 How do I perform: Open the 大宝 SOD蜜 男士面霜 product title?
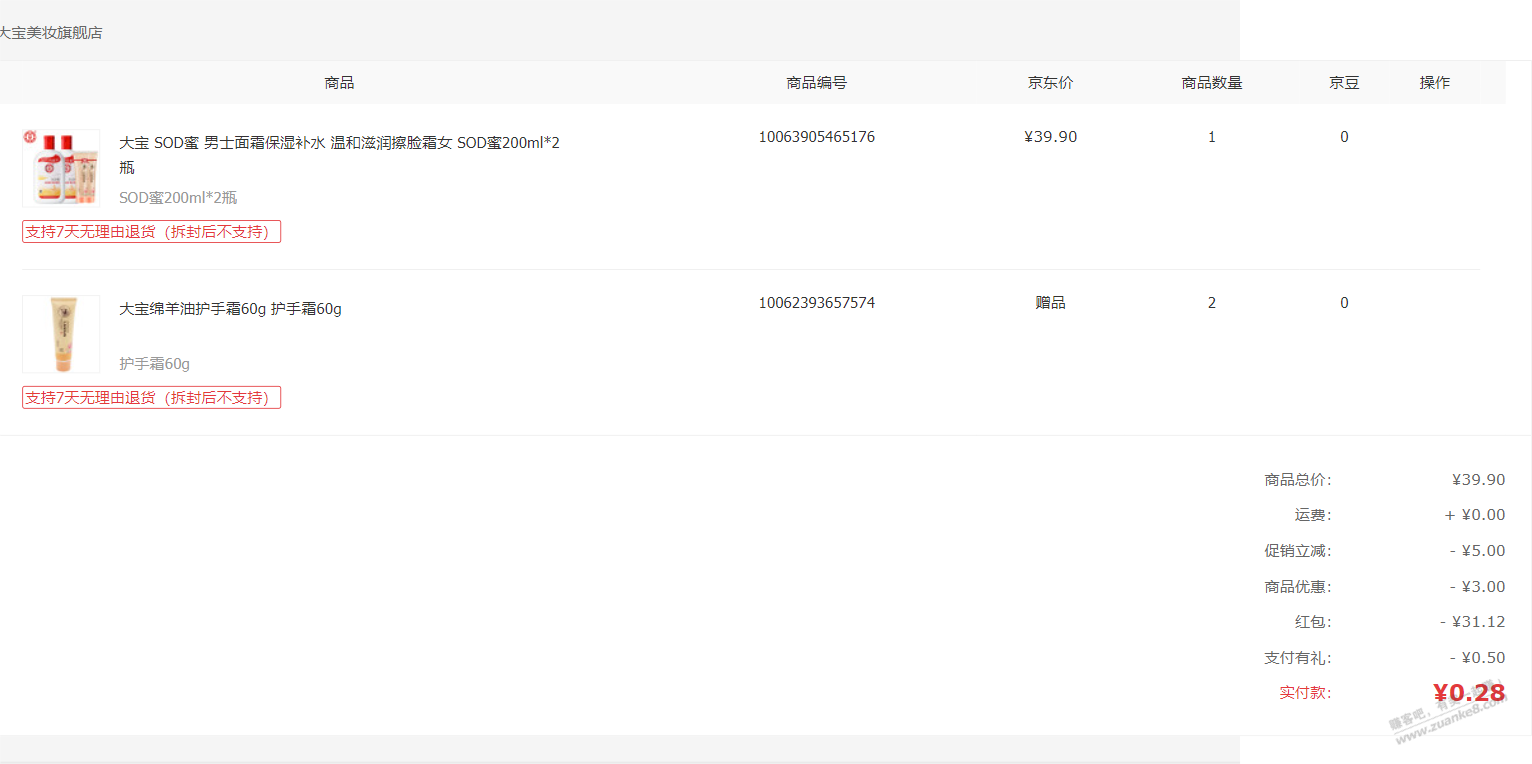click(x=339, y=155)
